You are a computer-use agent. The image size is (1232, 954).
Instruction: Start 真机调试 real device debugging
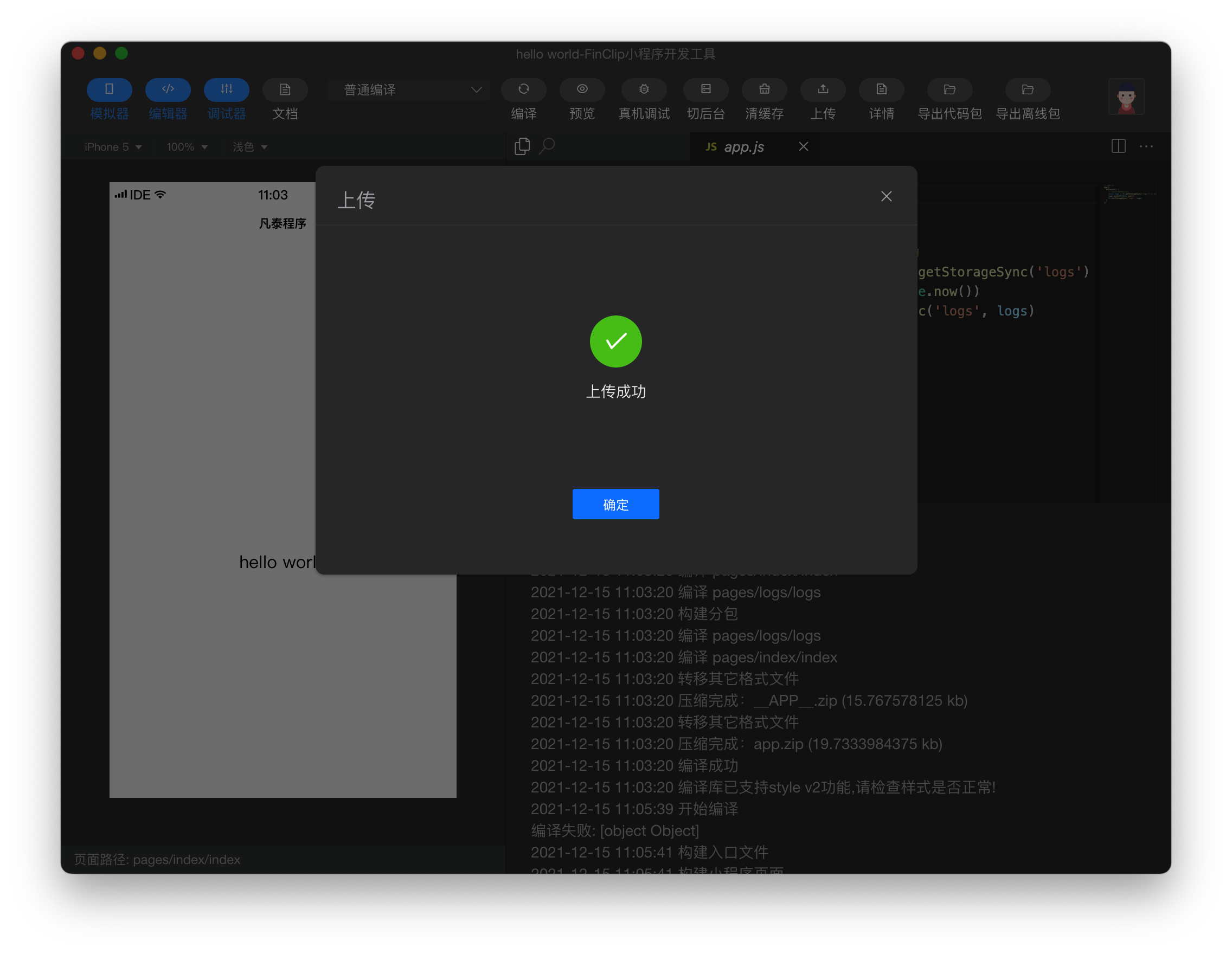point(644,89)
